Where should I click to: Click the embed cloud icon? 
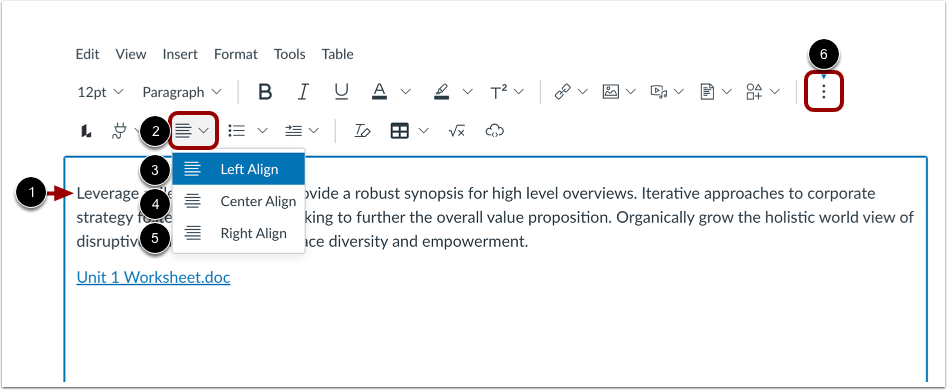pyautogui.click(x=495, y=131)
